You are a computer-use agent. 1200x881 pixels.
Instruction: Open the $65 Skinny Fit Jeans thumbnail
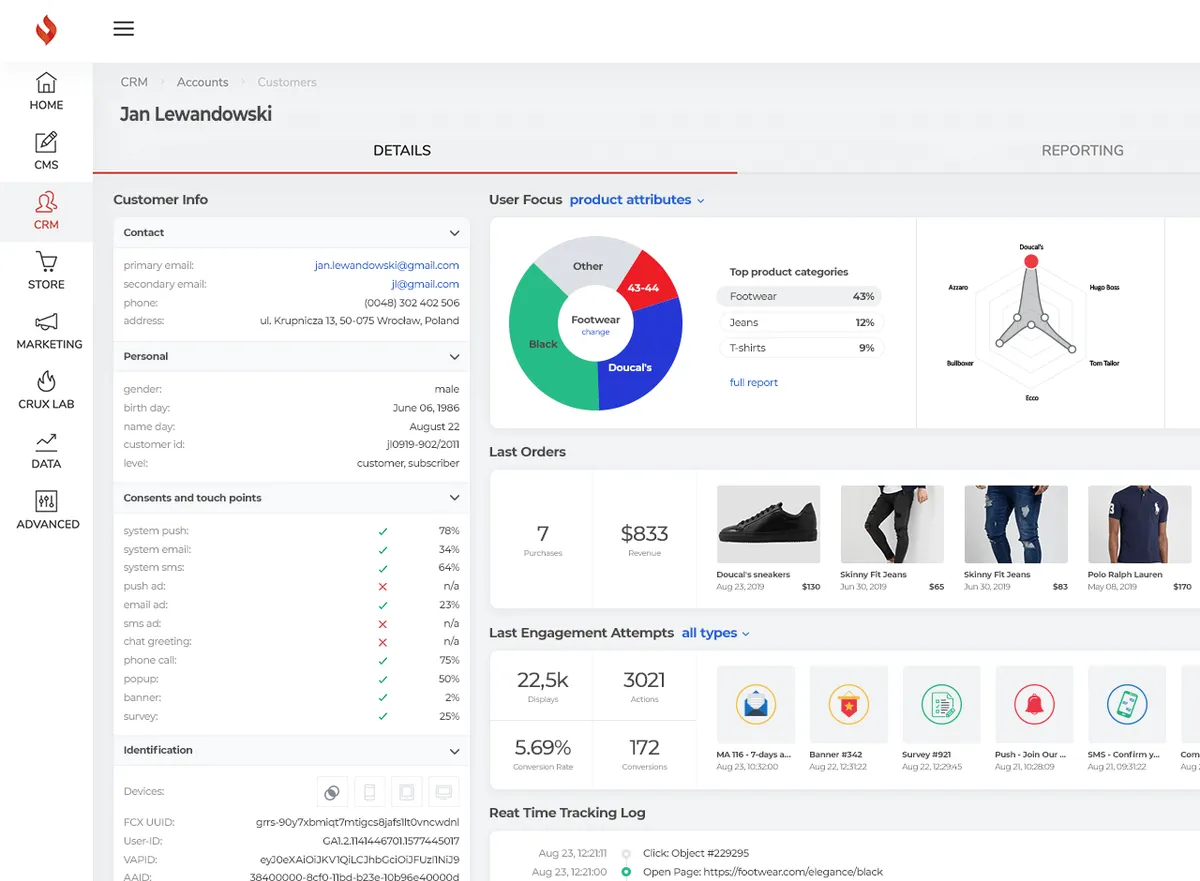coord(892,524)
